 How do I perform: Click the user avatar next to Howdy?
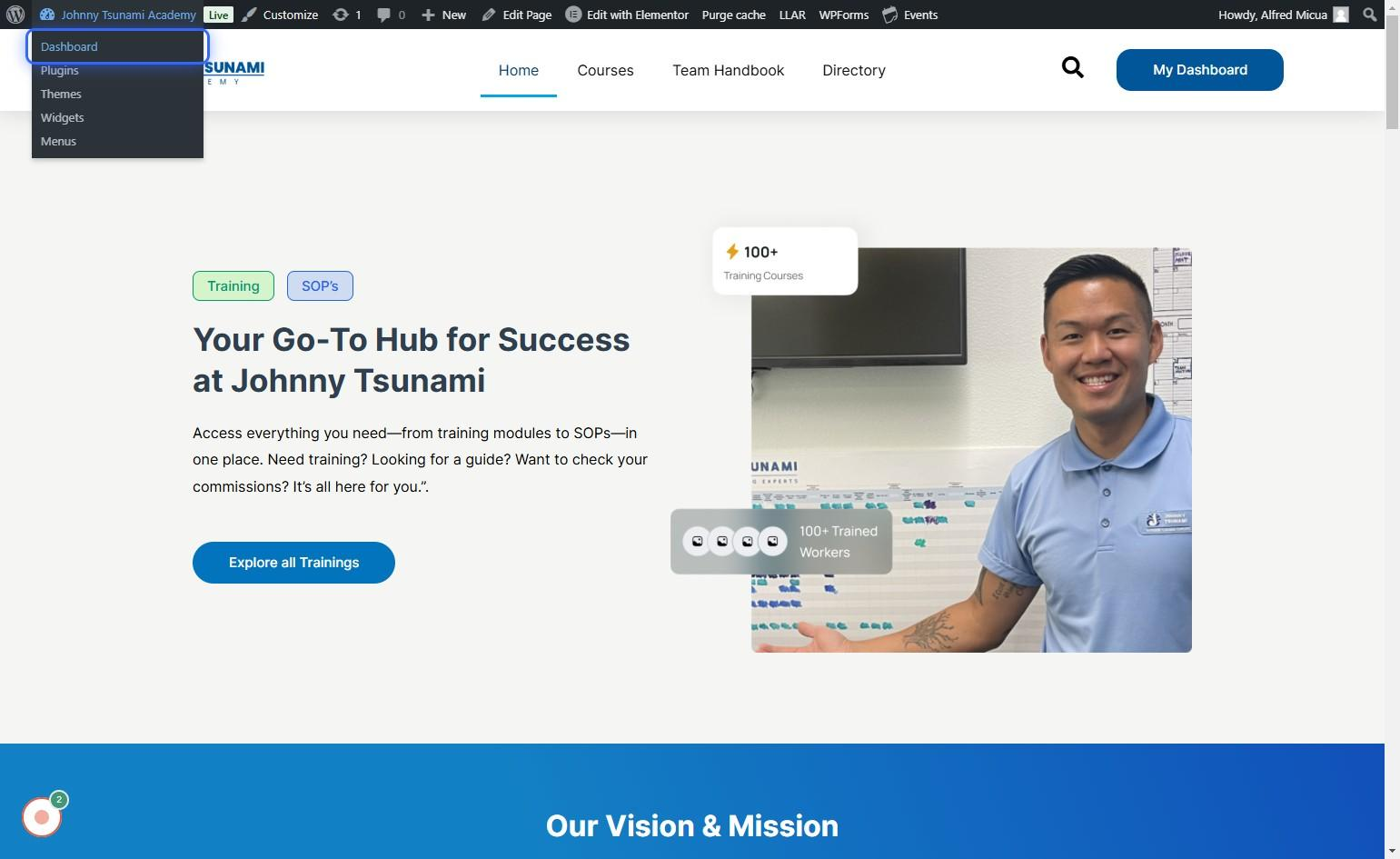click(1340, 15)
